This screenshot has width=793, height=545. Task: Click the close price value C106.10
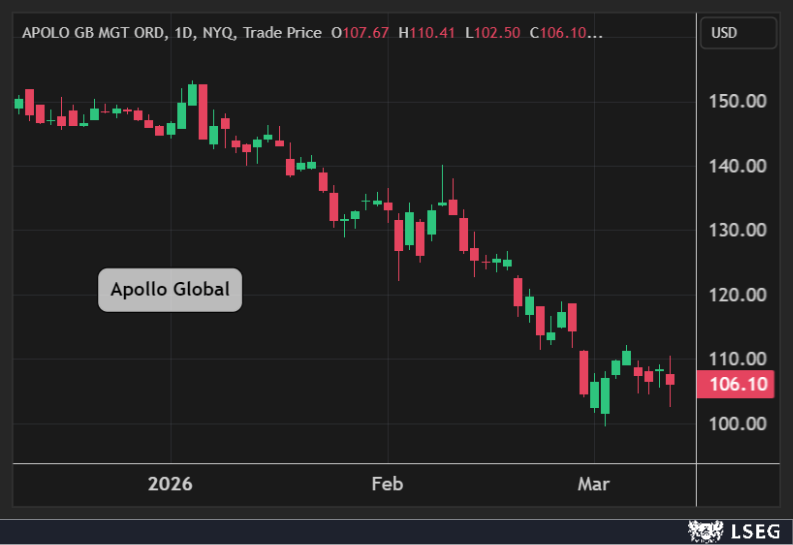(565, 33)
